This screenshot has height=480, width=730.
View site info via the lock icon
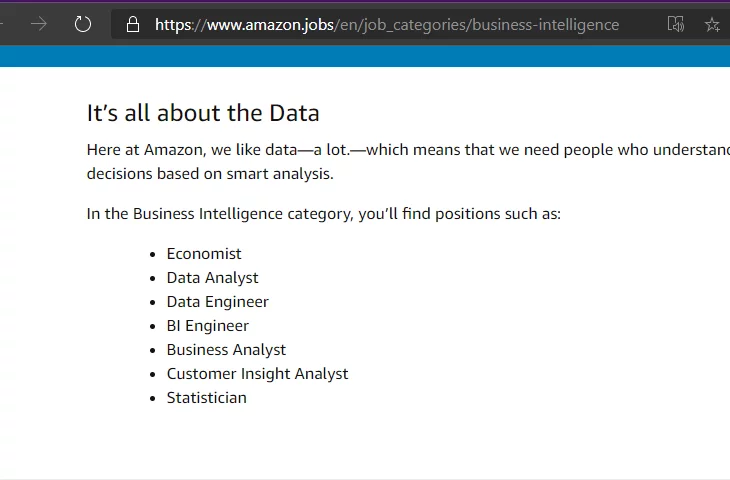(132, 24)
